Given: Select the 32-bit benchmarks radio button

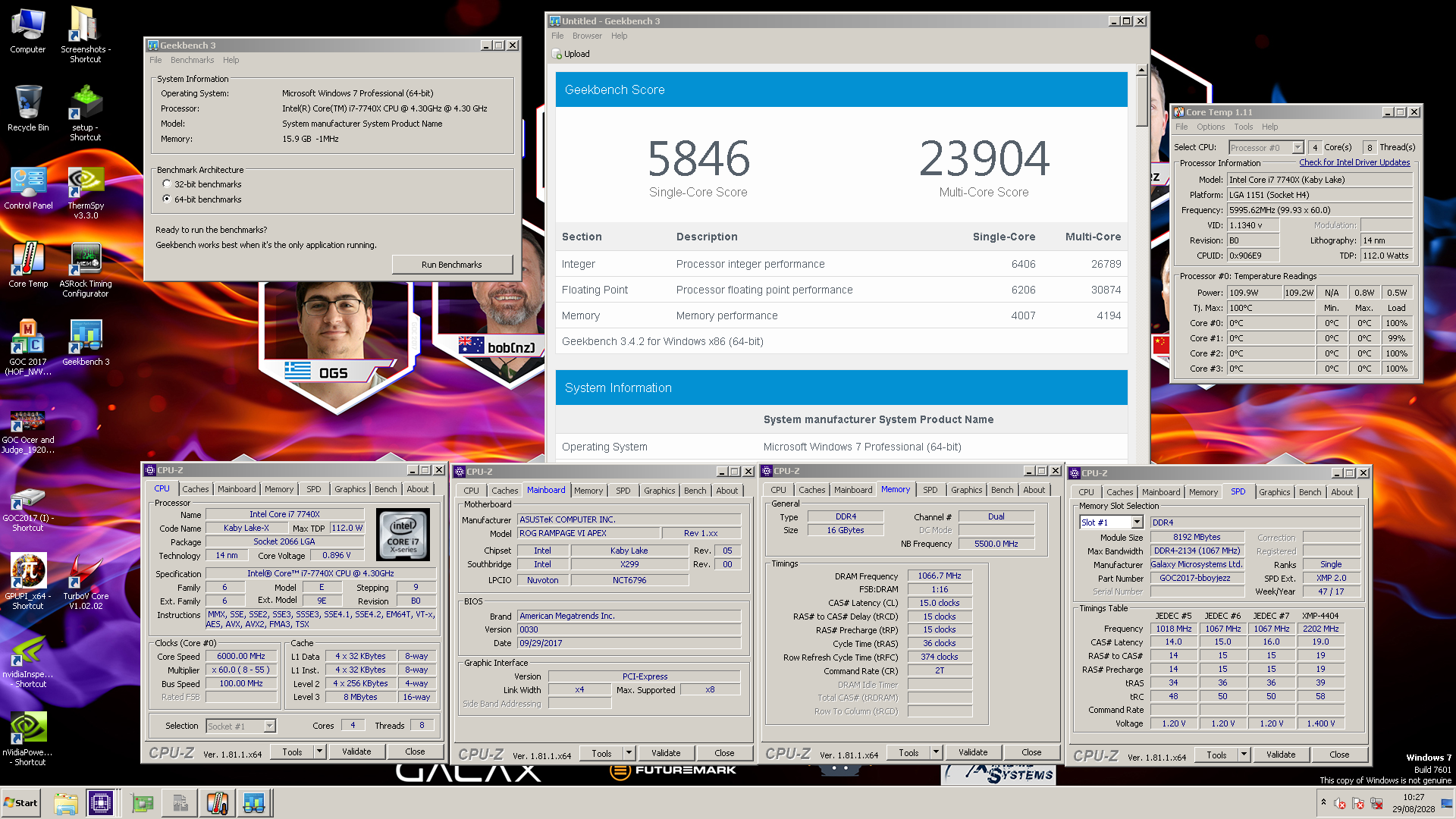Looking at the screenshot, I should (x=167, y=184).
